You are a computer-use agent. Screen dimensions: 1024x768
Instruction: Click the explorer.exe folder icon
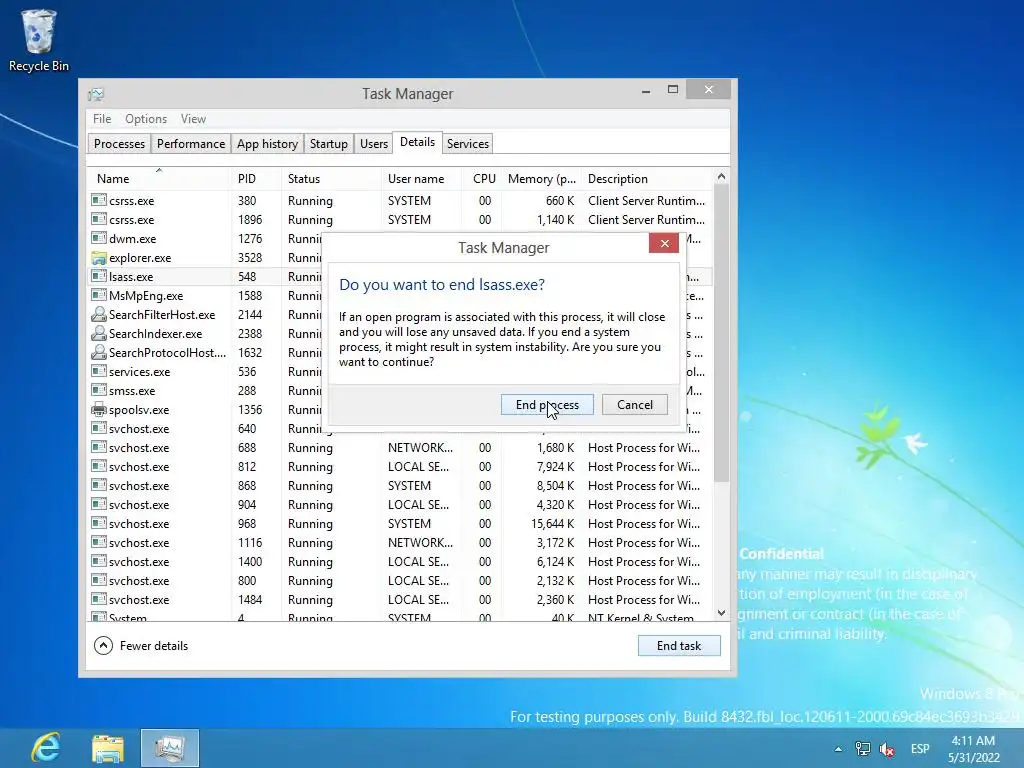99,258
